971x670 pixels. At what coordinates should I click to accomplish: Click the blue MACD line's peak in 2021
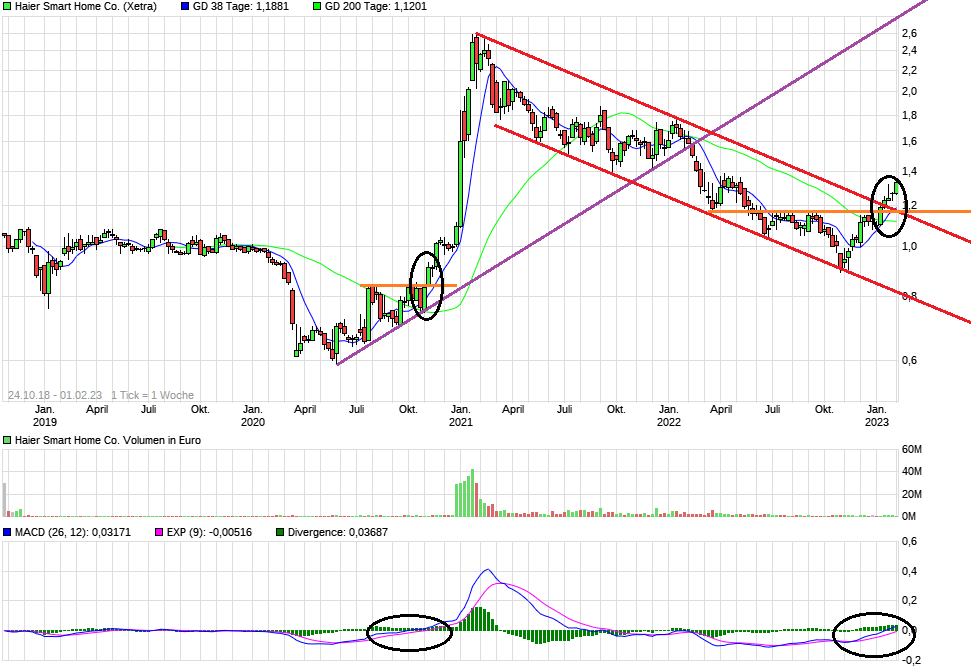point(487,570)
